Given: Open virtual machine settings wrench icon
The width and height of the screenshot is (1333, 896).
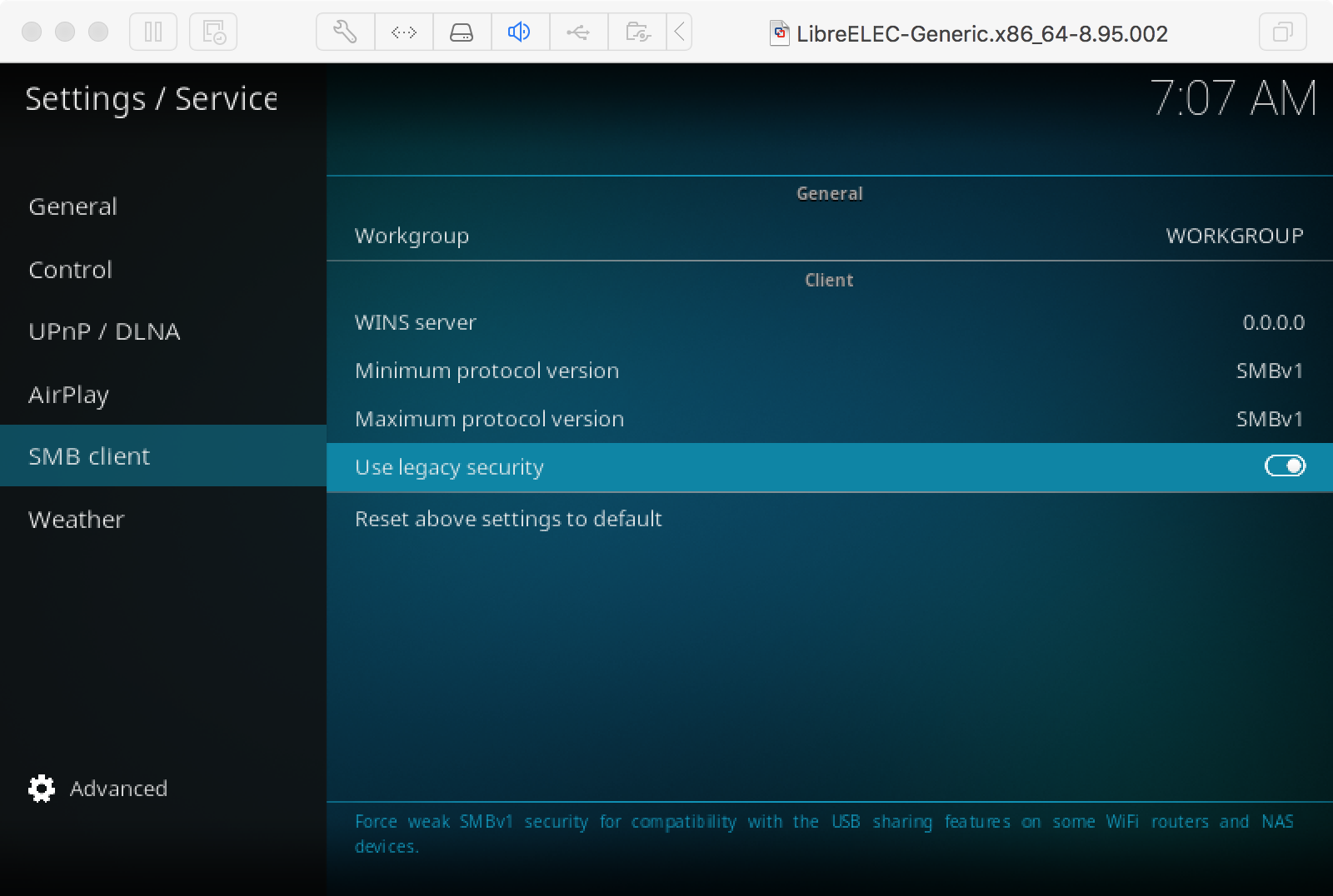Looking at the screenshot, I should coord(345,32).
